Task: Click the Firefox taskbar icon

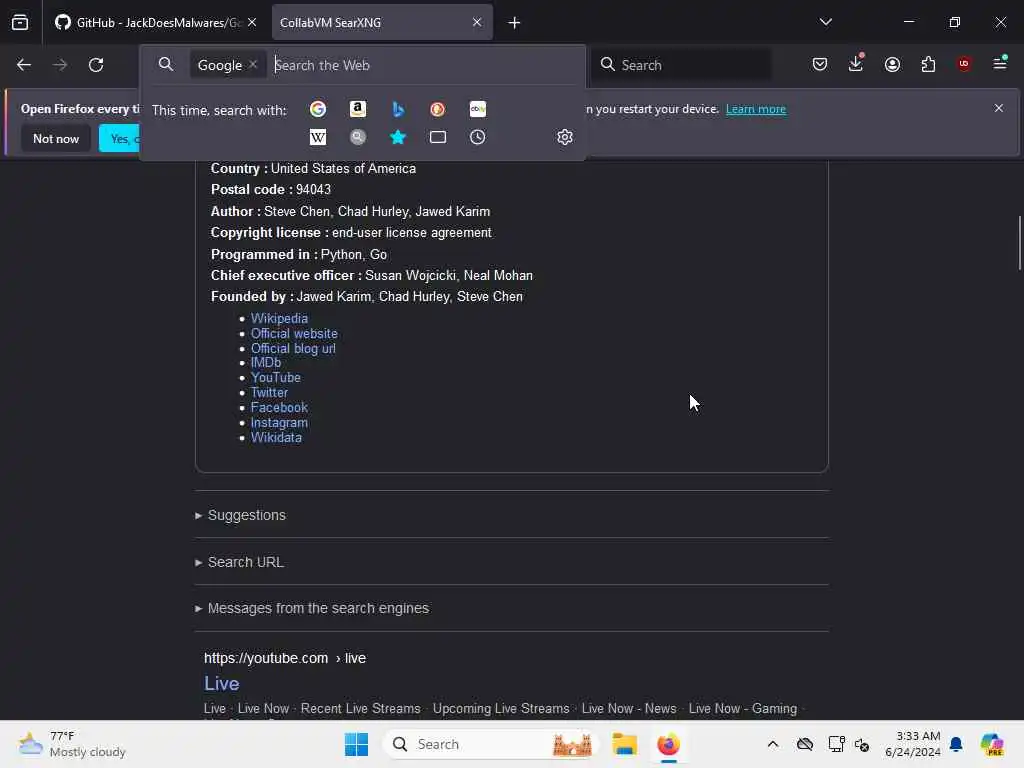Action: (668, 744)
